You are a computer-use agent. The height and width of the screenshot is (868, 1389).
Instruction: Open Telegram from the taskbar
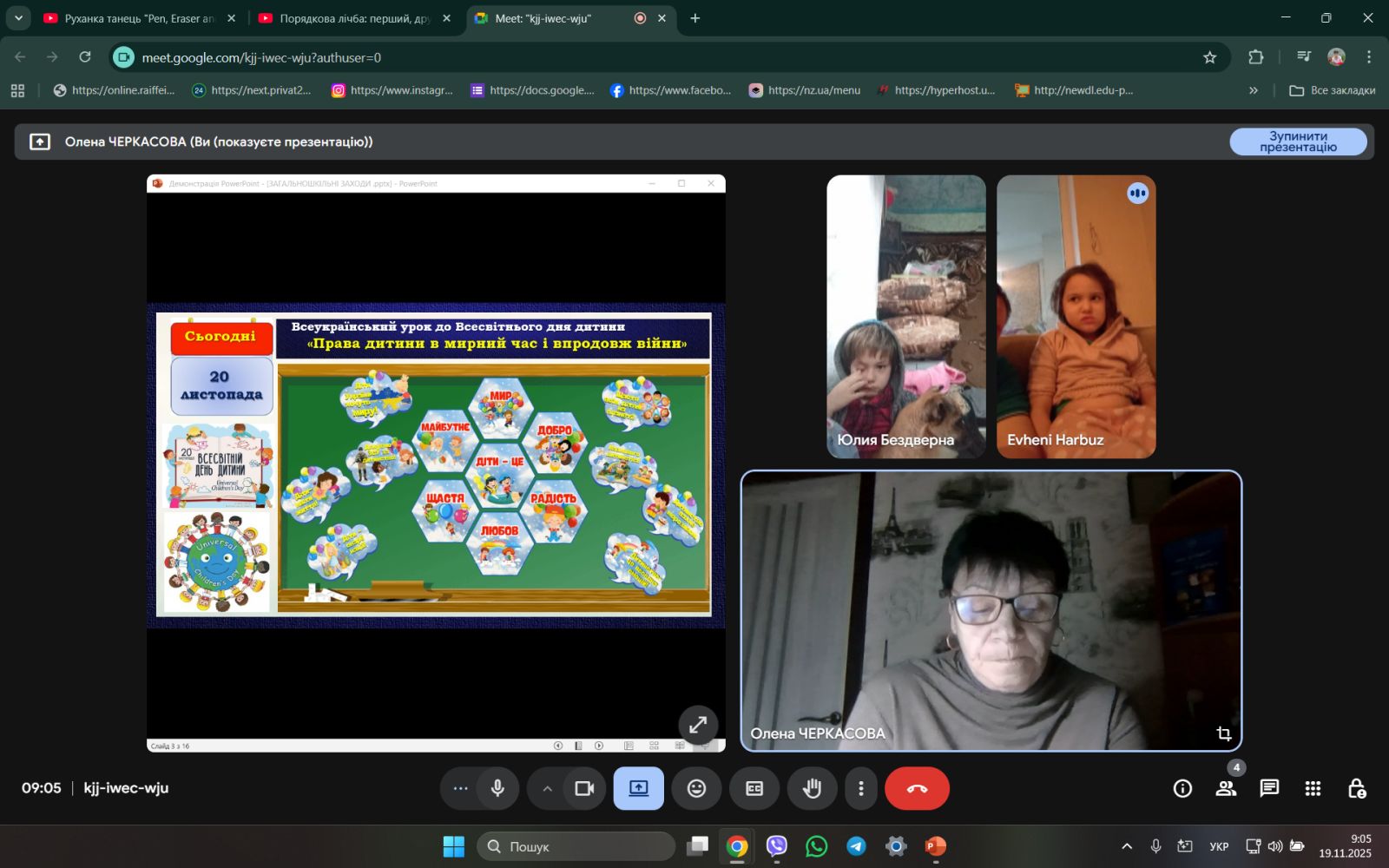856,846
